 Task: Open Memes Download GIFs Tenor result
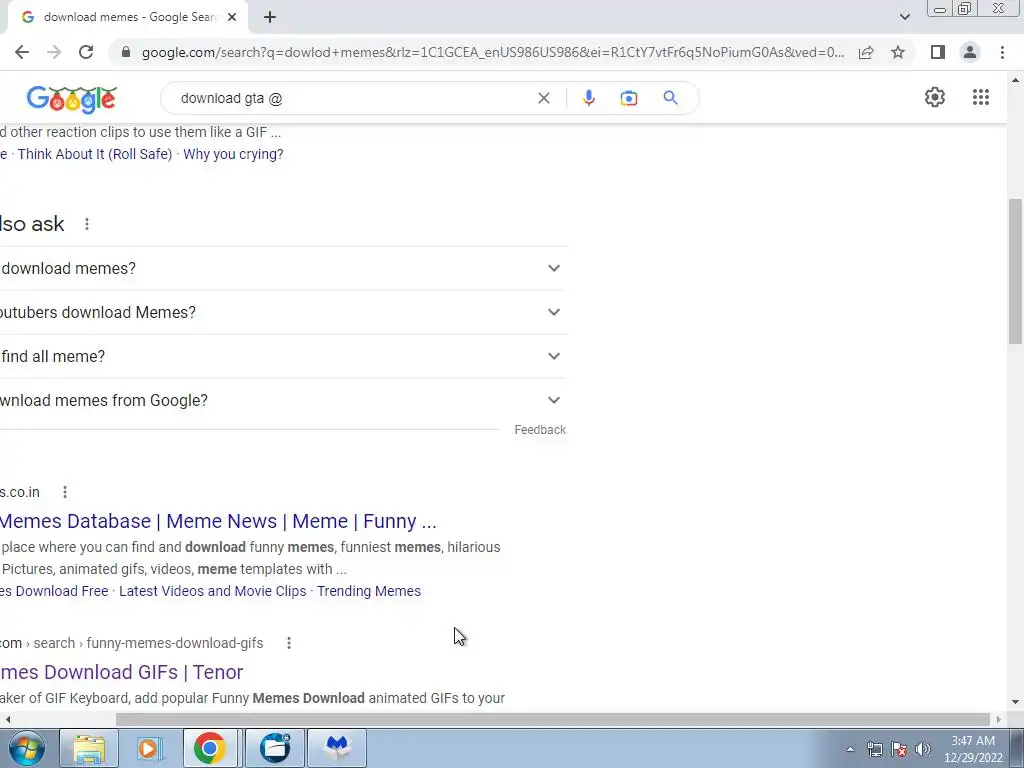[x=121, y=672]
